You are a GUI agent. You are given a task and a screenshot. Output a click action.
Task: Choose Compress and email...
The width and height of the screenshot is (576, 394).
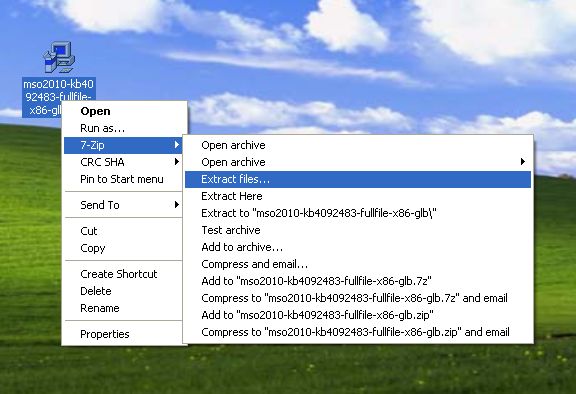tap(358, 264)
